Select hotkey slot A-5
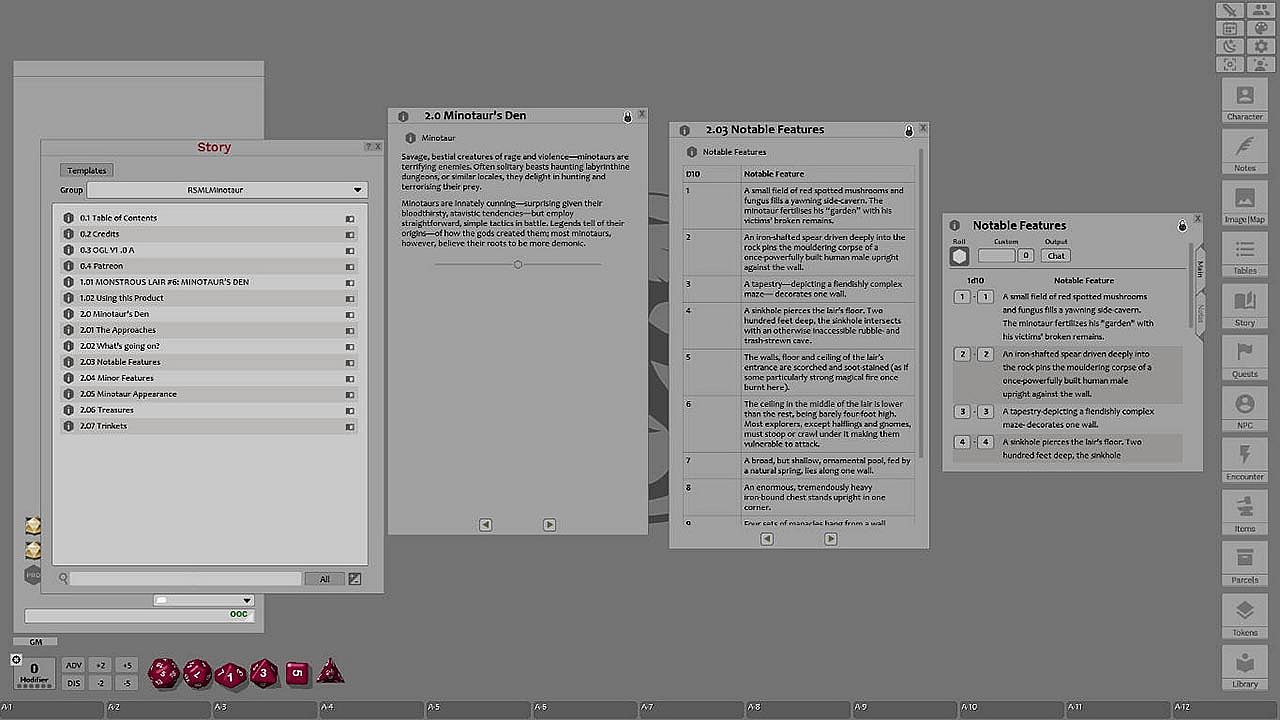 (479, 708)
